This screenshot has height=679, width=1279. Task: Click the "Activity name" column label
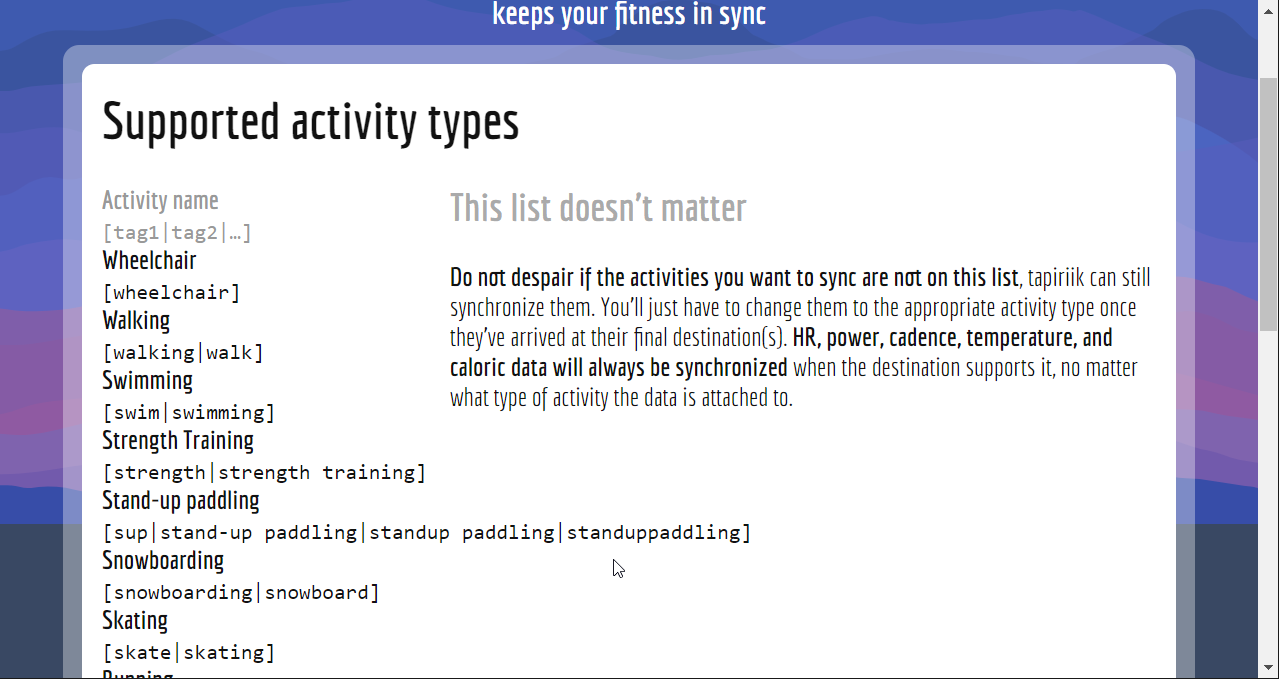click(160, 200)
